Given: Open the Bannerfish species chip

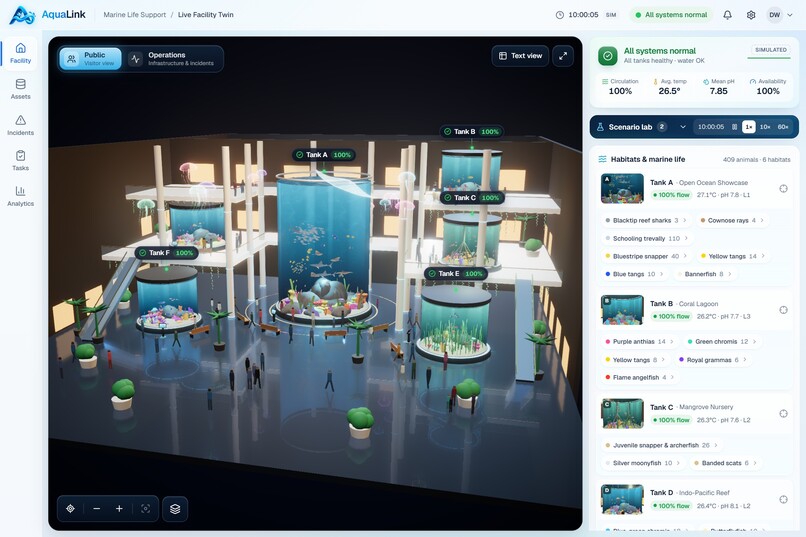Looking at the screenshot, I should (706, 274).
